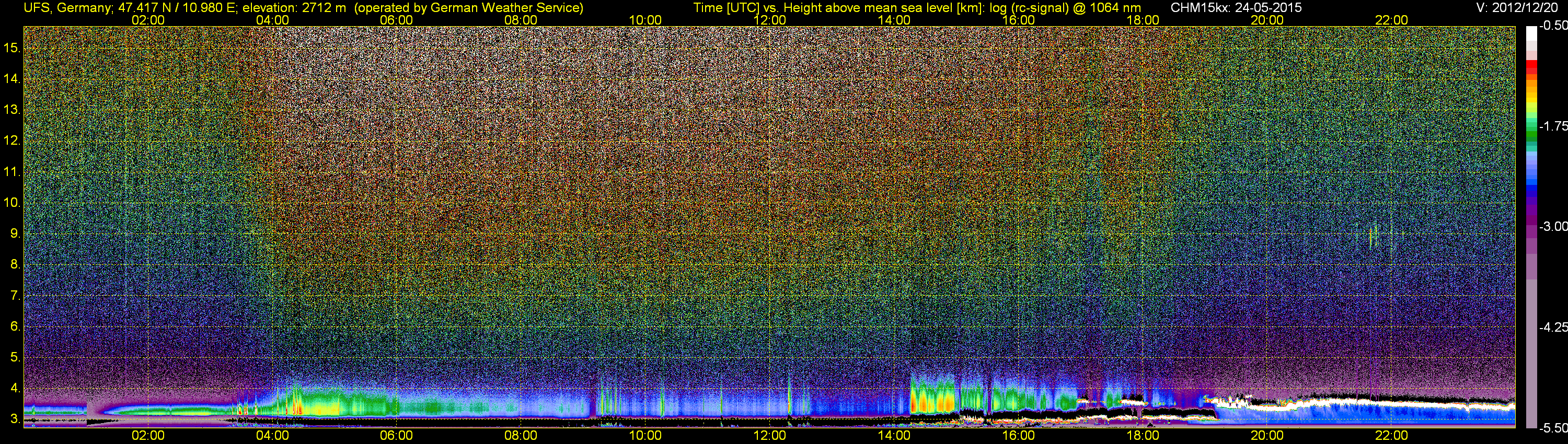The height and width of the screenshot is (444, 1568).
Task: Click the "22:00" label above the plot
Action: click(1391, 20)
